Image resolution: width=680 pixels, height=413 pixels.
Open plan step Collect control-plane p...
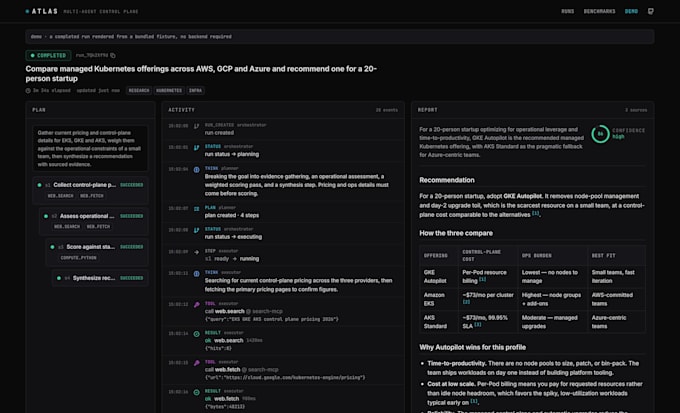pyautogui.click(x=91, y=190)
